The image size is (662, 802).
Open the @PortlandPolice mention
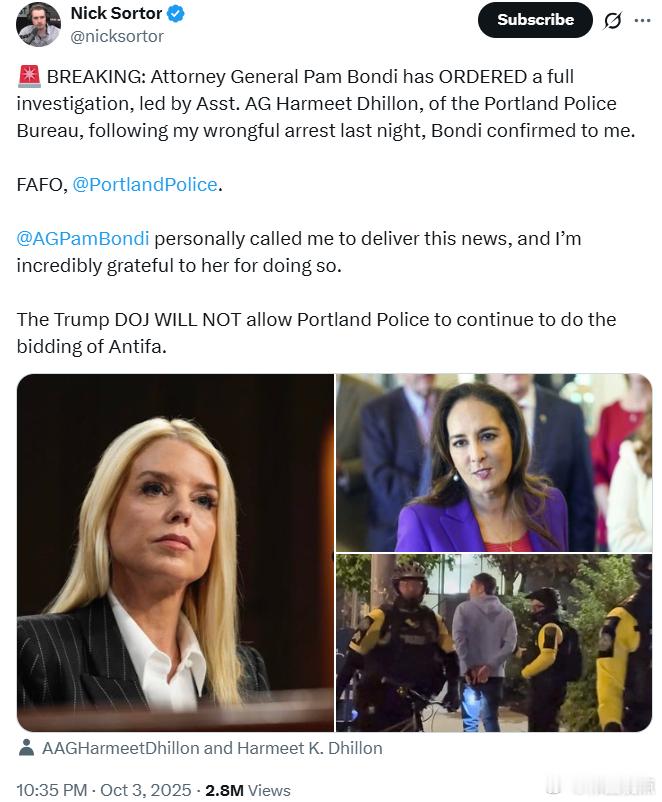(x=145, y=184)
